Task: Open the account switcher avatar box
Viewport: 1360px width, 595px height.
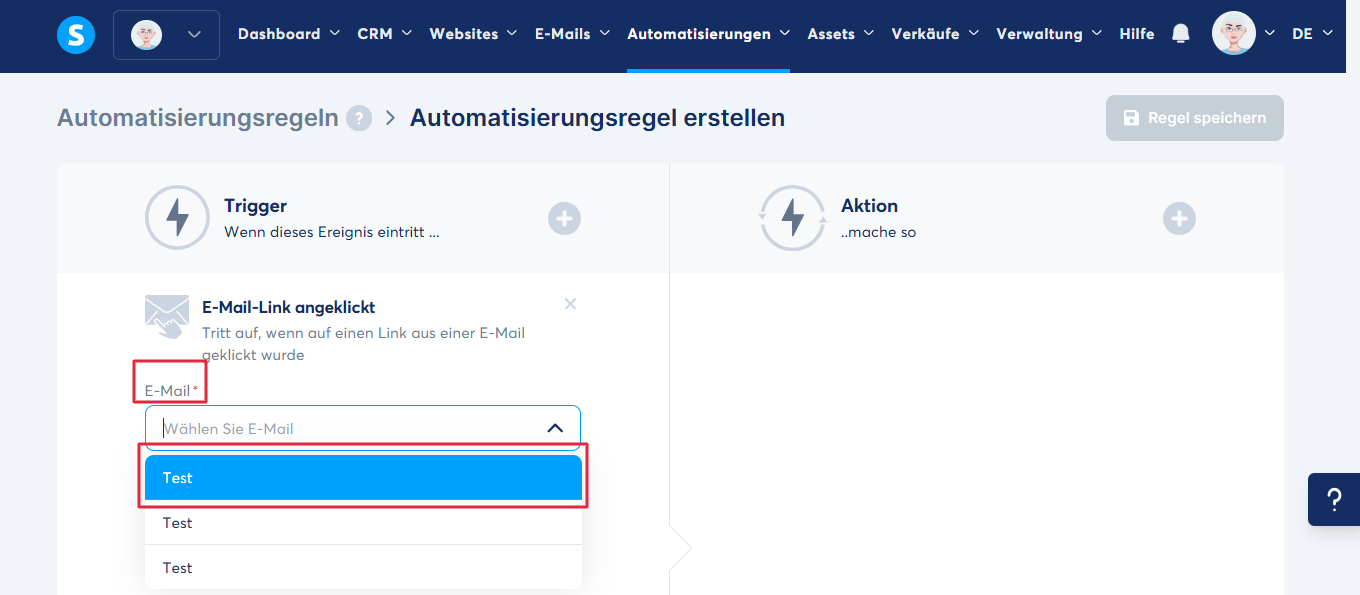Action: pyautogui.click(x=166, y=35)
